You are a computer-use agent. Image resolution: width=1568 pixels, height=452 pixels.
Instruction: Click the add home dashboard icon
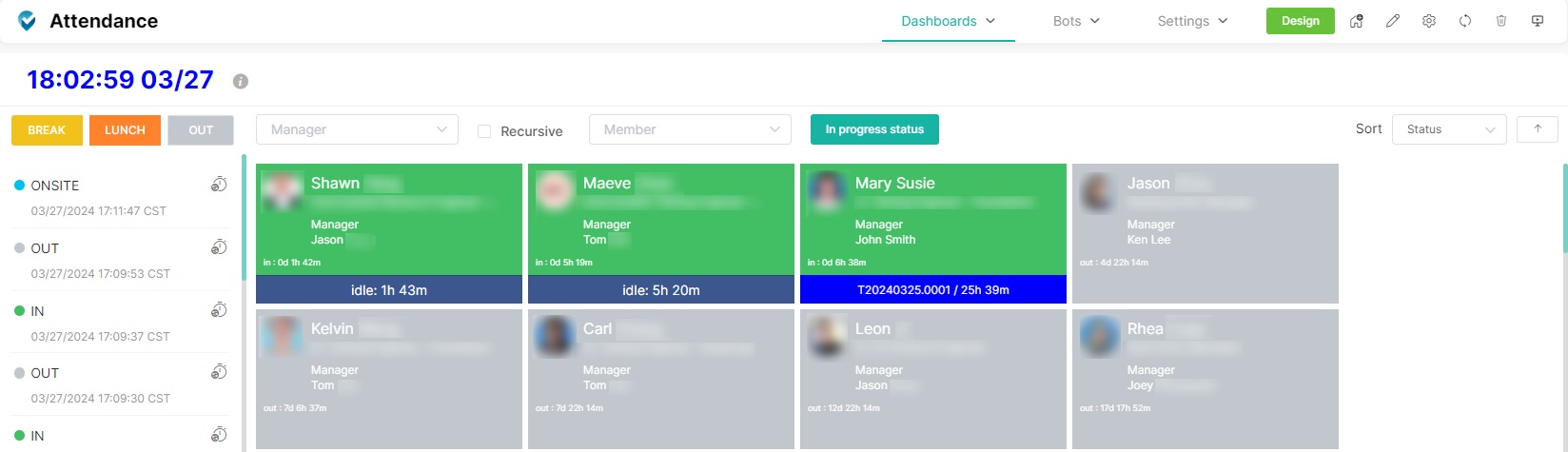(x=1356, y=21)
